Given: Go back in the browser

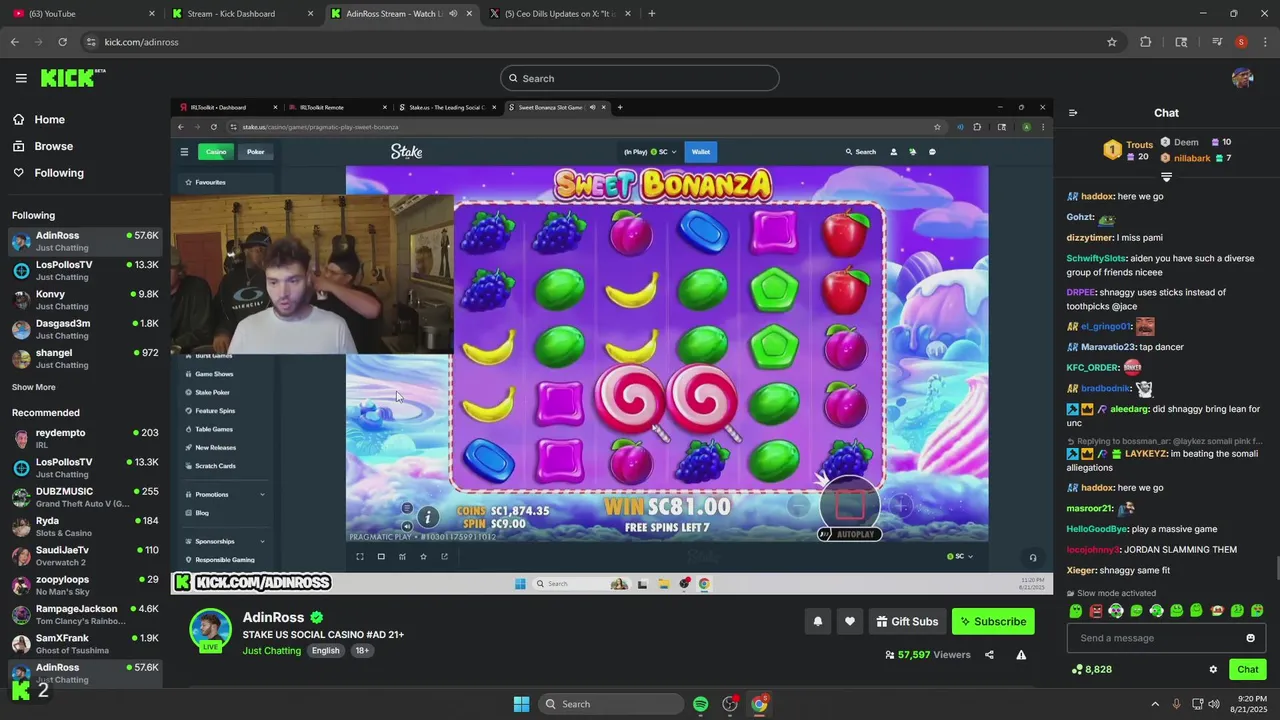Looking at the screenshot, I should (14, 42).
